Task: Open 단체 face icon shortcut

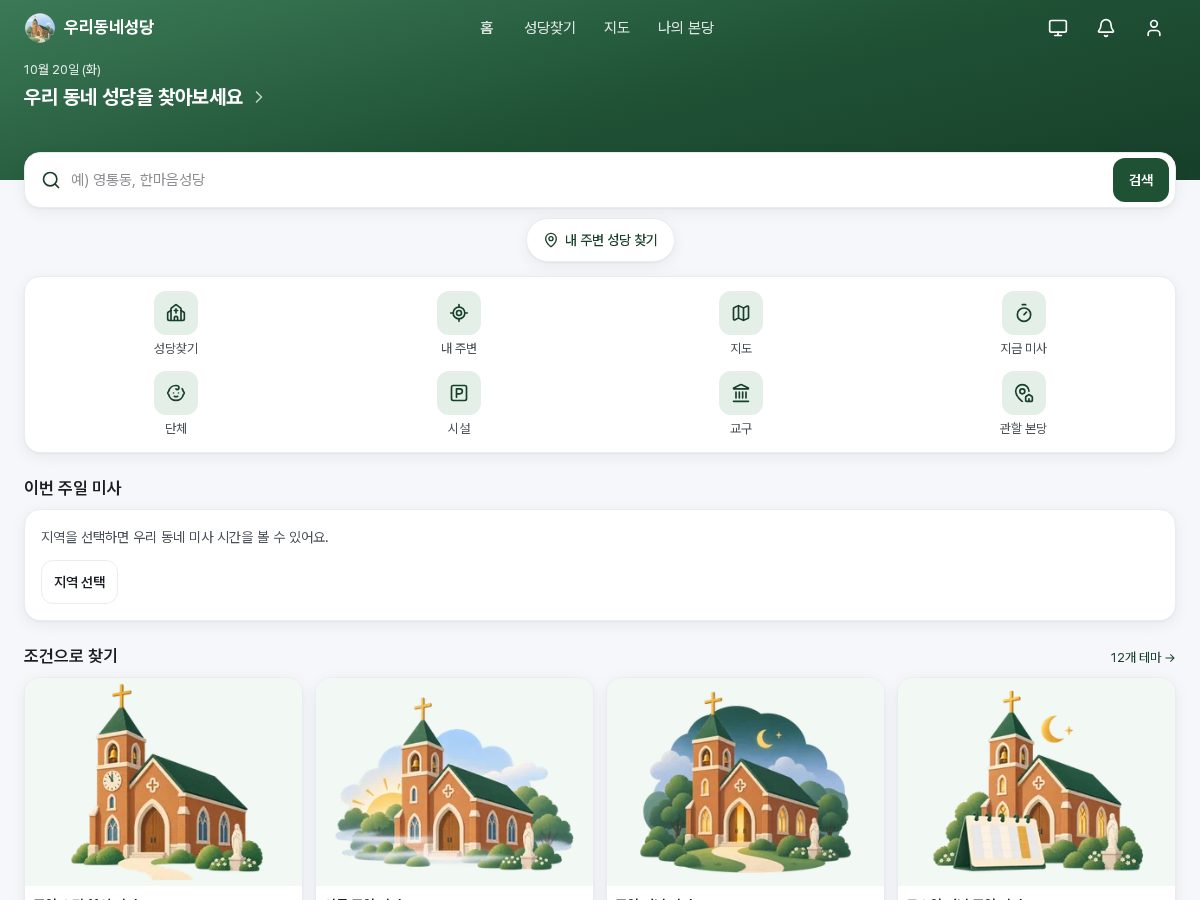Action: [x=176, y=393]
